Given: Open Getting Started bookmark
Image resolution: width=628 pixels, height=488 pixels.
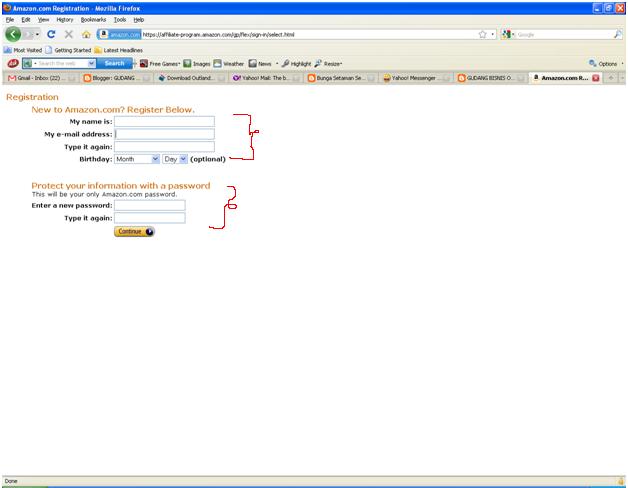Looking at the screenshot, I should (68, 50).
